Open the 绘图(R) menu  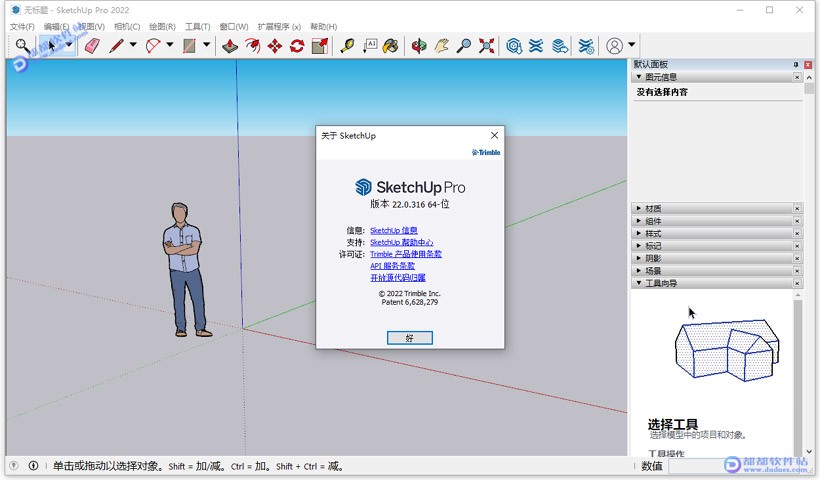(163, 27)
